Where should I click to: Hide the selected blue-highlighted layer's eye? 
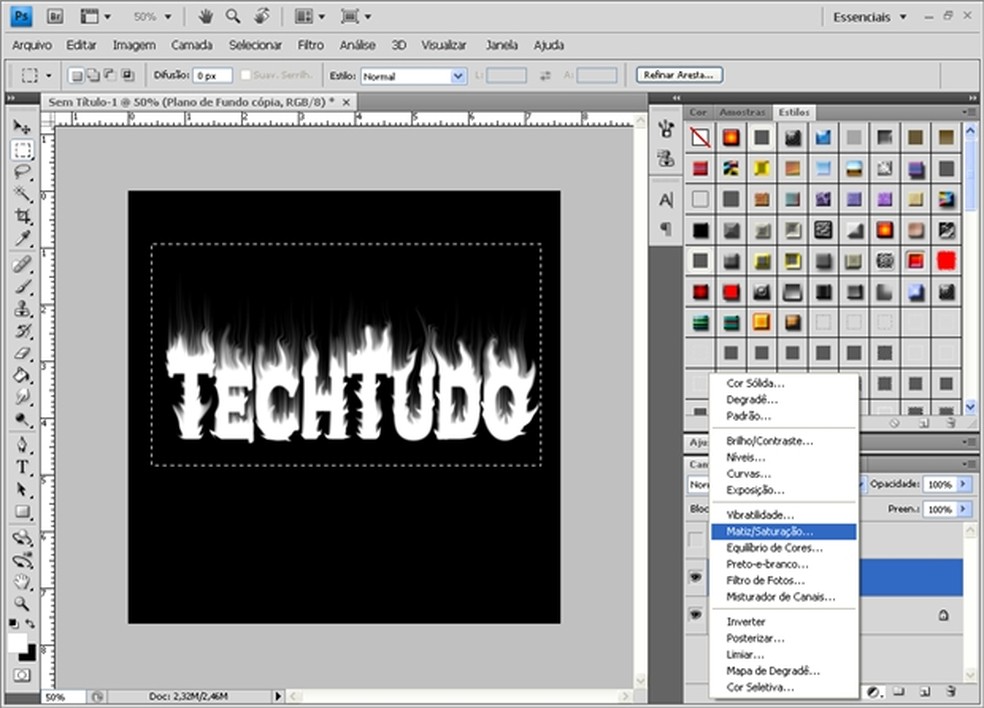pyautogui.click(x=695, y=577)
